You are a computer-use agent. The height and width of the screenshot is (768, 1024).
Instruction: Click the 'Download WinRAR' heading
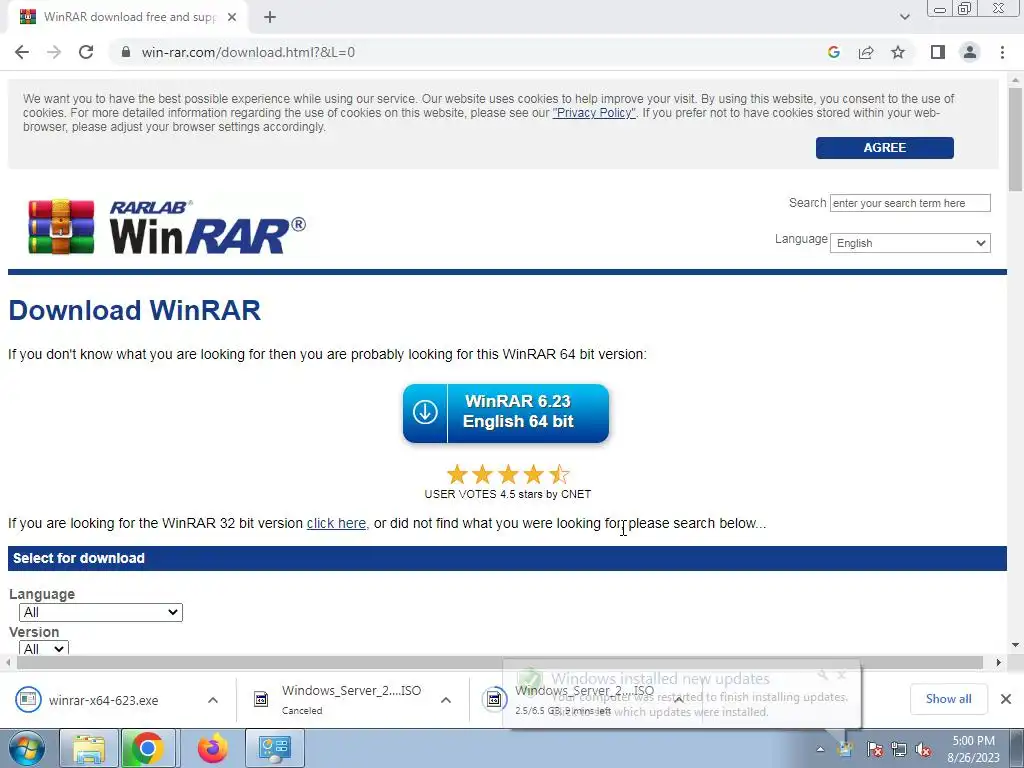135,310
